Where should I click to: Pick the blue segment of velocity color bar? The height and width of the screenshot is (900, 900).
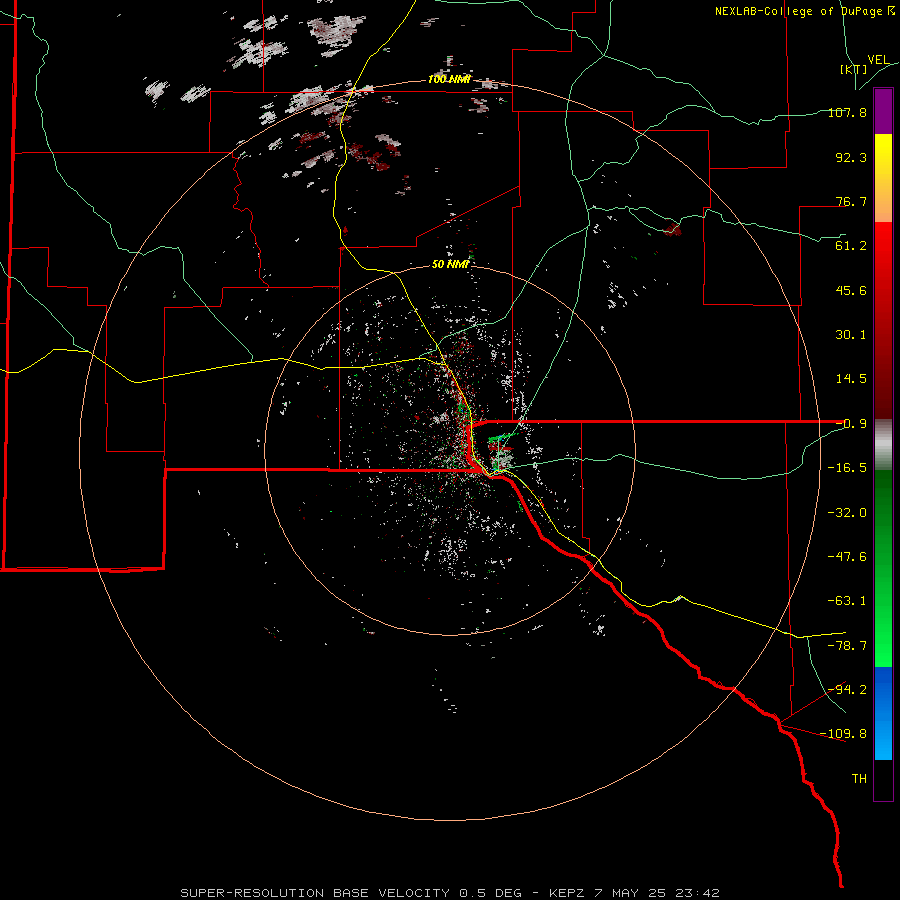click(x=883, y=713)
